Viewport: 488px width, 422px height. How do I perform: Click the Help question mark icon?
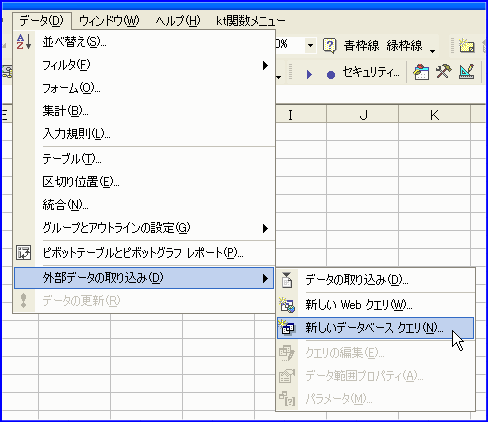pos(329,46)
